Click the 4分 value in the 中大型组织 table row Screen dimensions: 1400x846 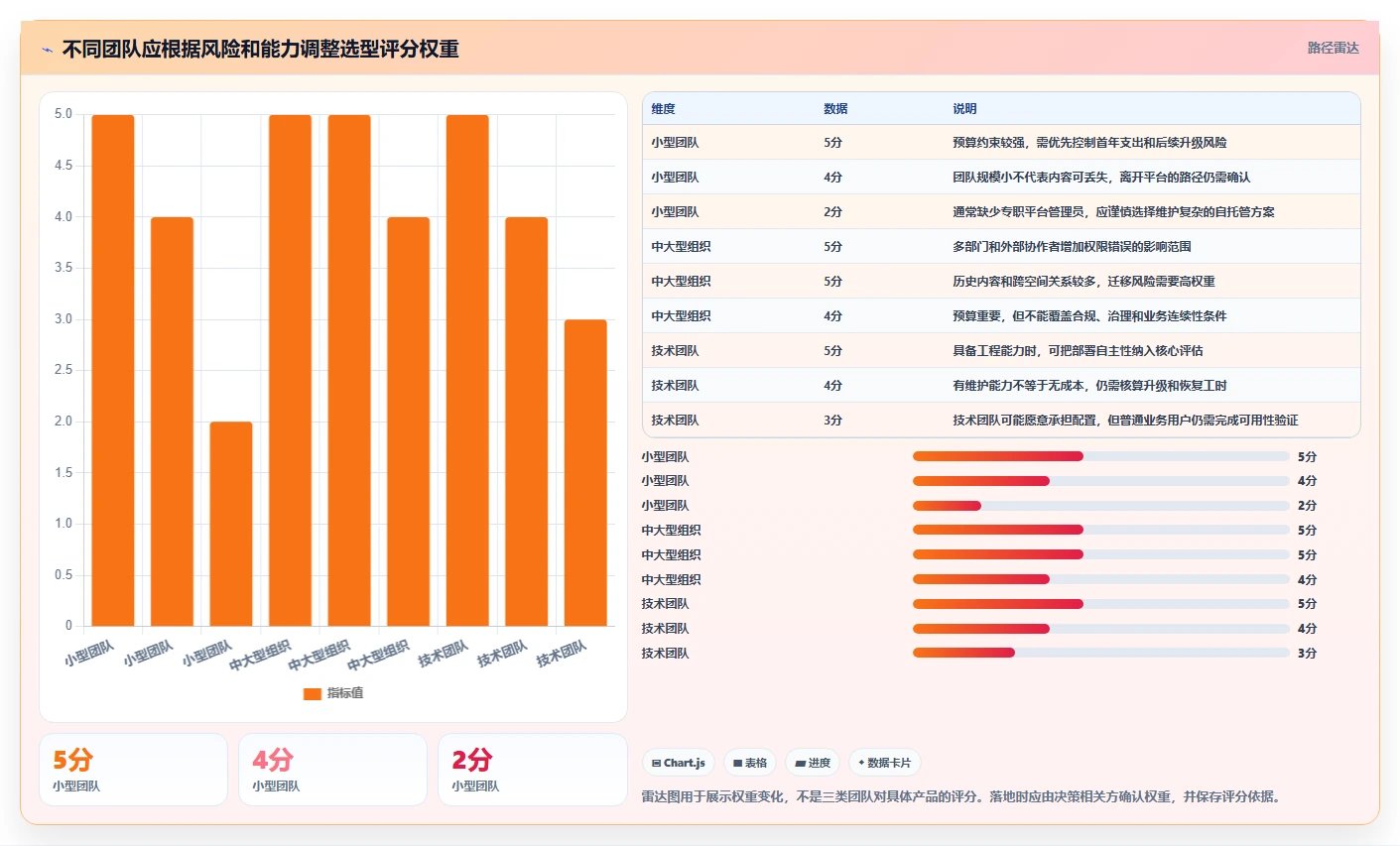pos(832,316)
